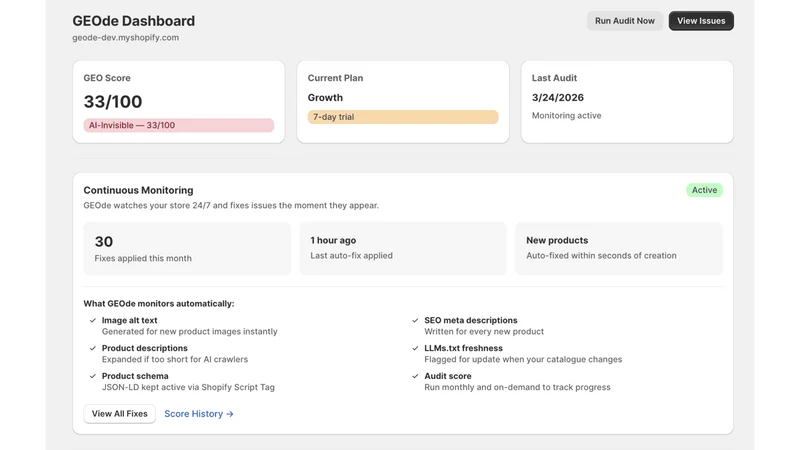Image resolution: width=800 pixels, height=450 pixels.
Task: Click the green Active status badge
Action: pos(704,190)
